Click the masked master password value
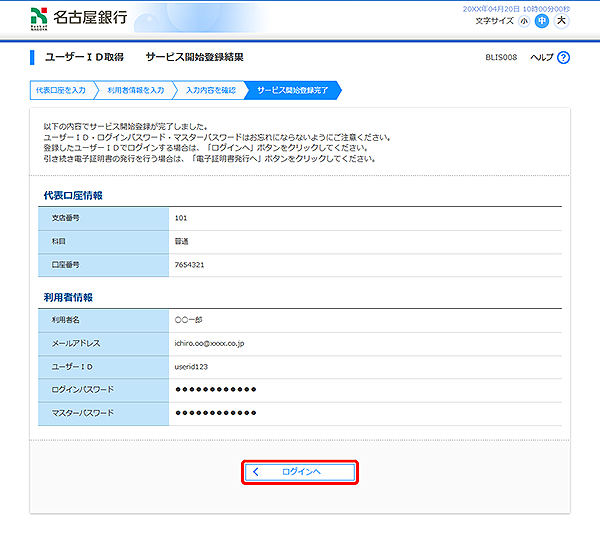Screen dimensions: 600x535 click(215, 412)
